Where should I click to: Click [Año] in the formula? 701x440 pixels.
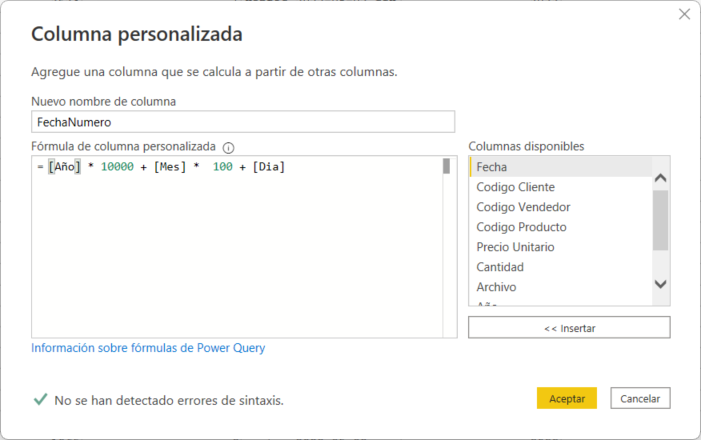click(64, 167)
